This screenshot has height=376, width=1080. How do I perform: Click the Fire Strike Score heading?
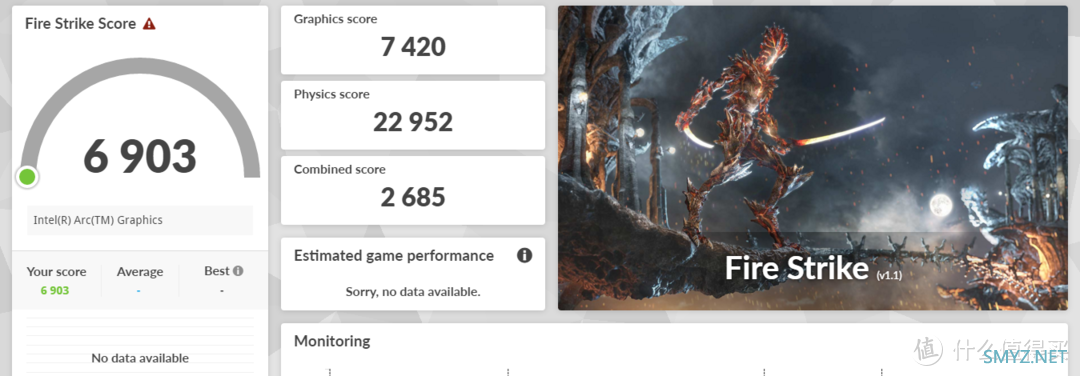coord(81,23)
